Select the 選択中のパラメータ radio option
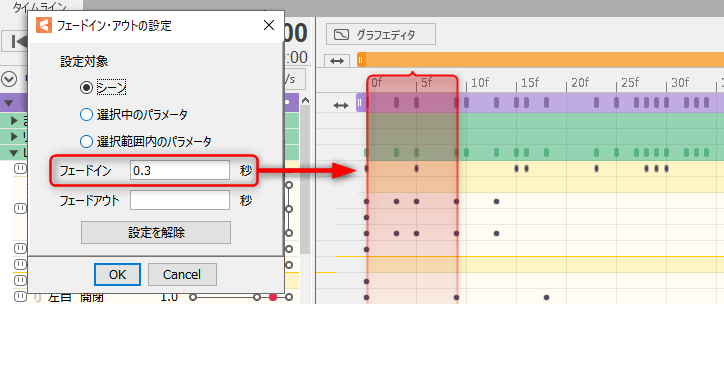The height and width of the screenshot is (373, 724). tap(86, 114)
